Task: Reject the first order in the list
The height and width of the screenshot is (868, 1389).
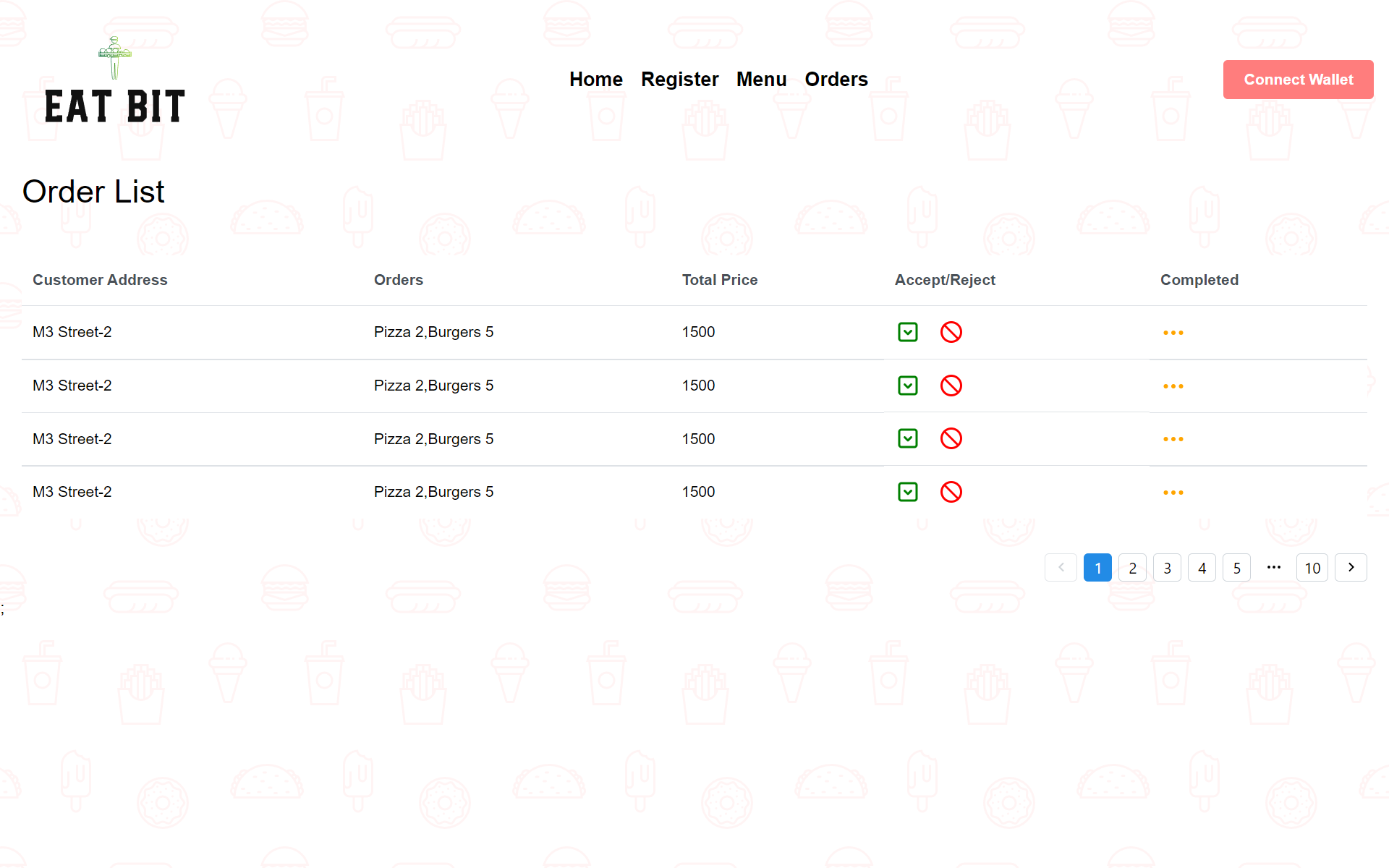Action: point(951,332)
